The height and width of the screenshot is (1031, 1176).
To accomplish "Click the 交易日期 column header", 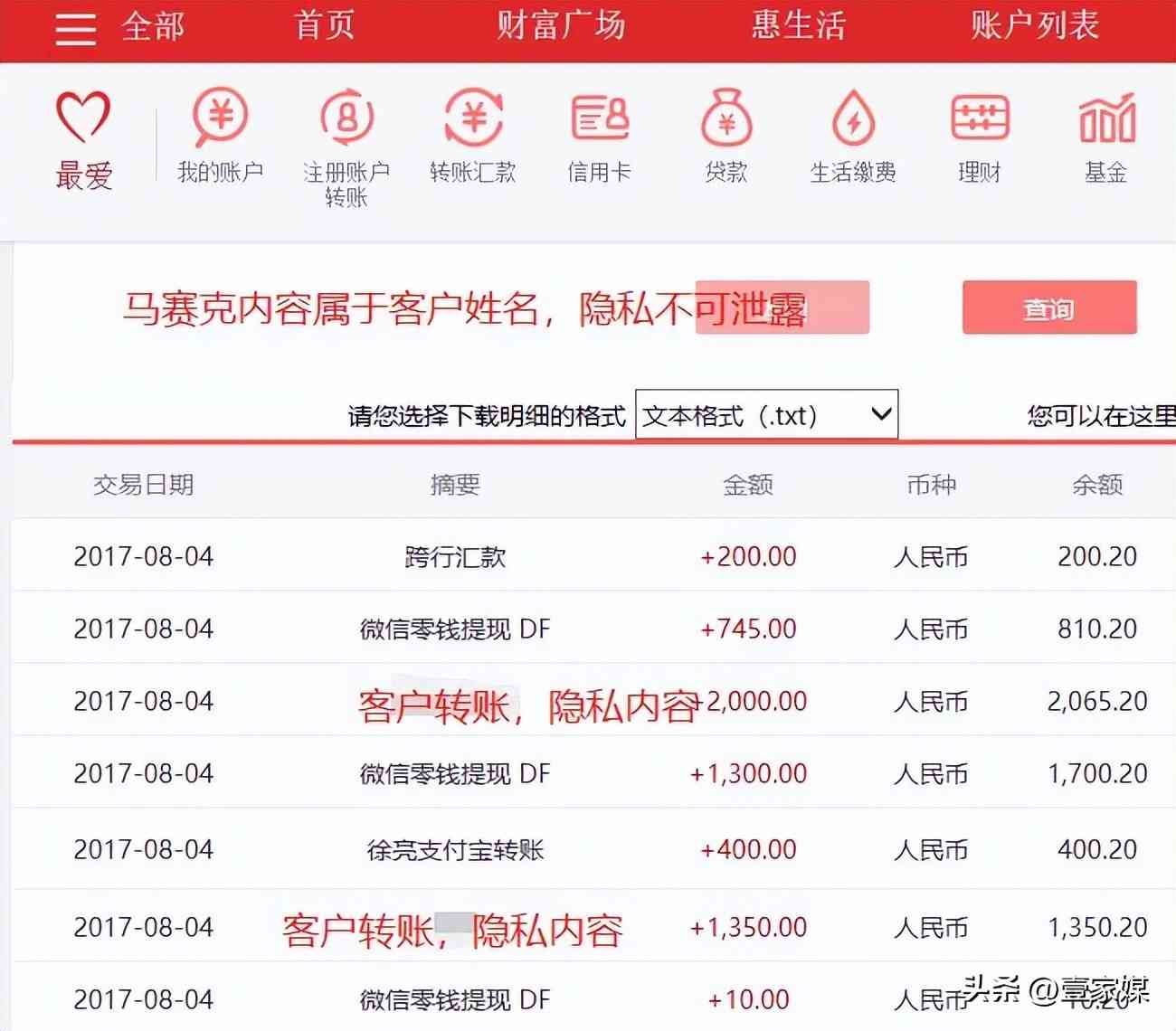I will 143,485.
